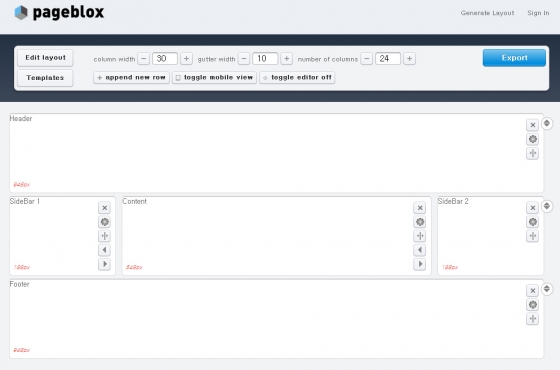Delete the Header block with X icon
560x370 pixels.
pyautogui.click(x=532, y=125)
